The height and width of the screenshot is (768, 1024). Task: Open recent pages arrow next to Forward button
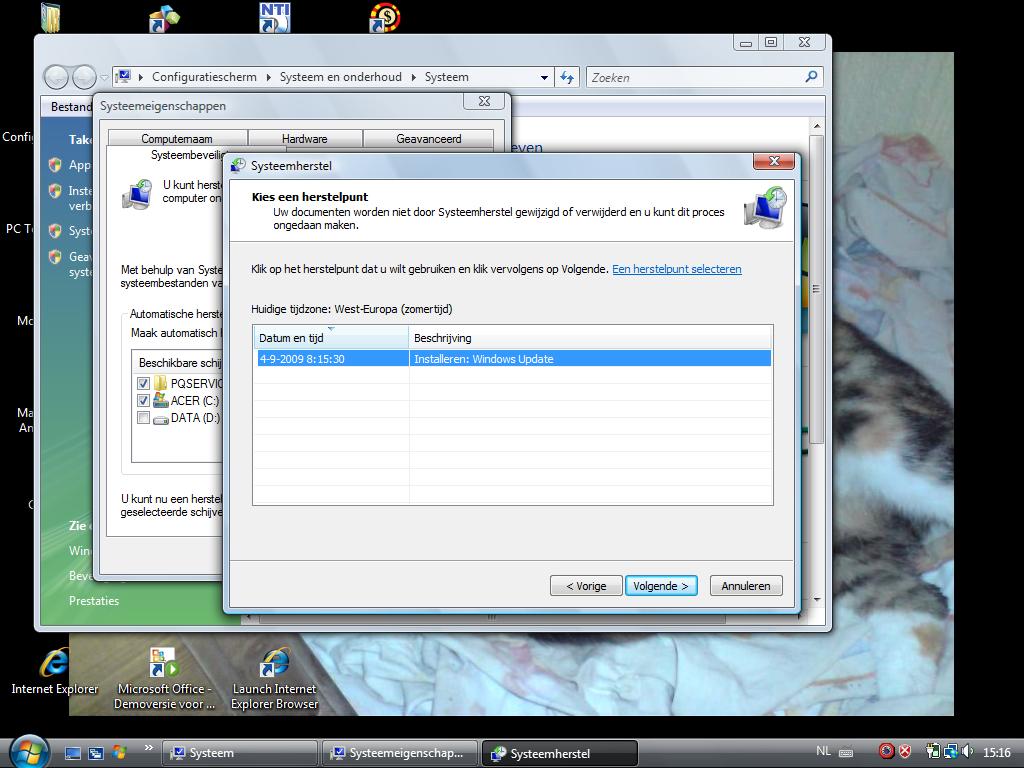(104, 77)
